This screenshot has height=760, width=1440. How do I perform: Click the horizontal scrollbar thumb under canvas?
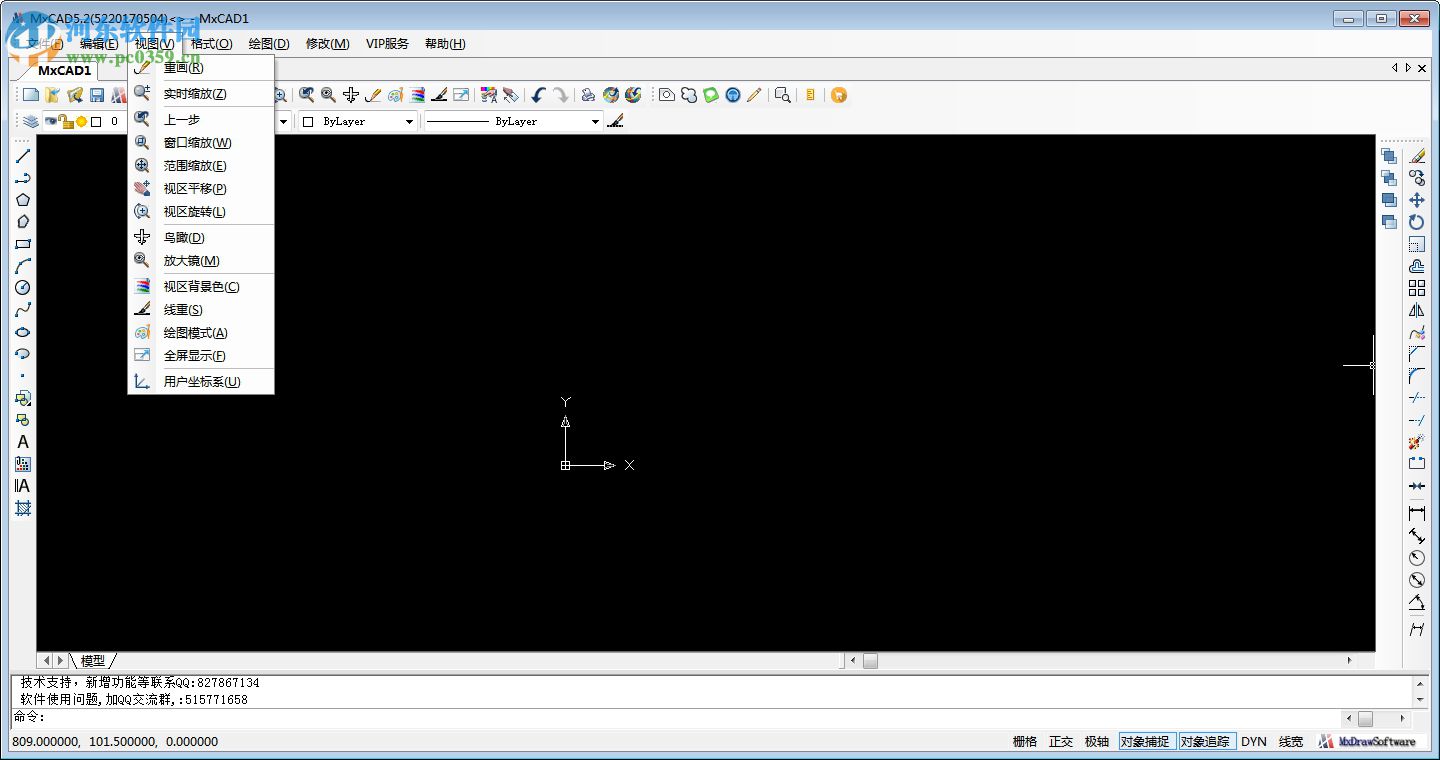click(870, 661)
